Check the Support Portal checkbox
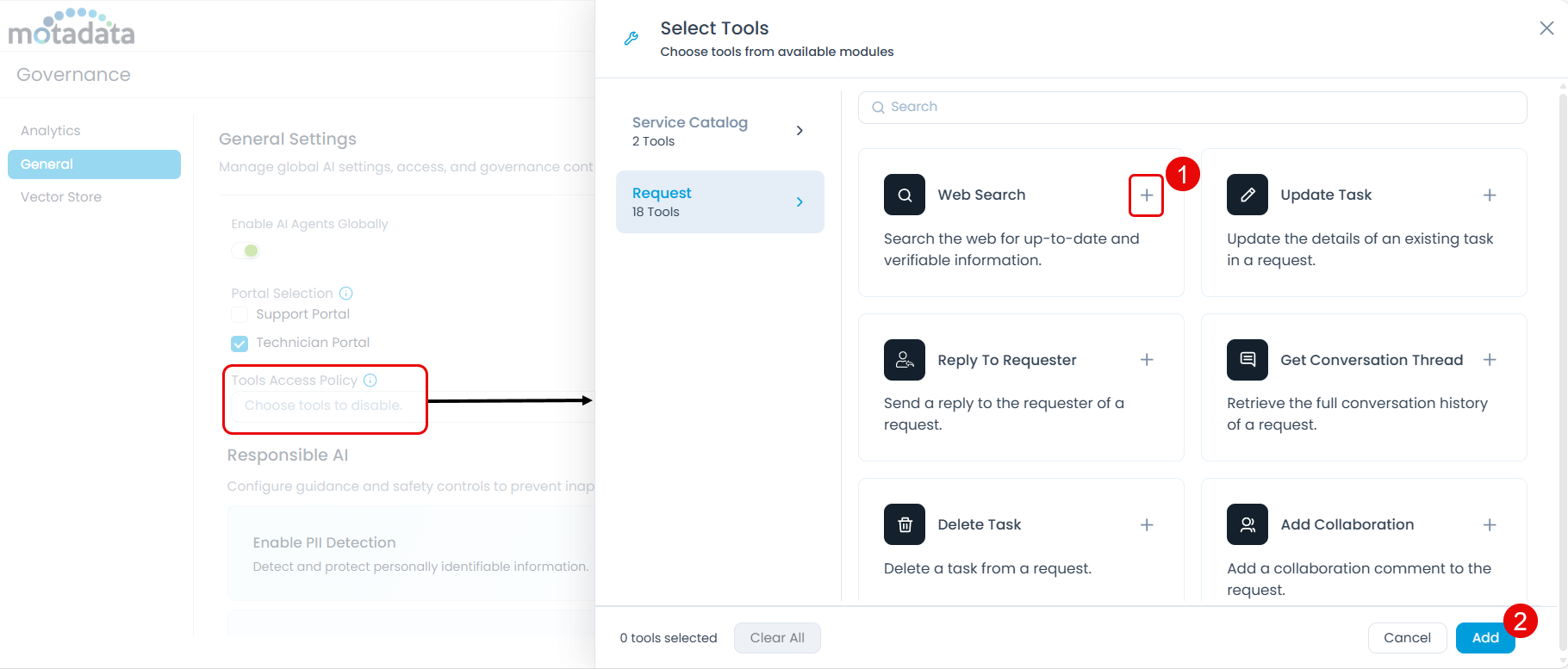1568x669 pixels. coord(240,315)
